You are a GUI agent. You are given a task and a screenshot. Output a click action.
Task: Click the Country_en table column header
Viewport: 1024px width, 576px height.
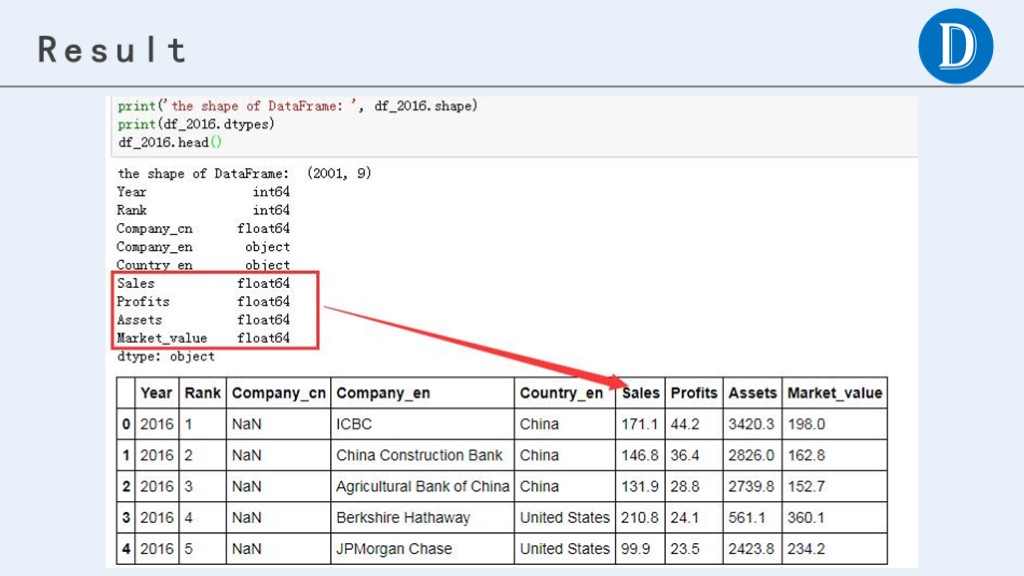pos(565,393)
